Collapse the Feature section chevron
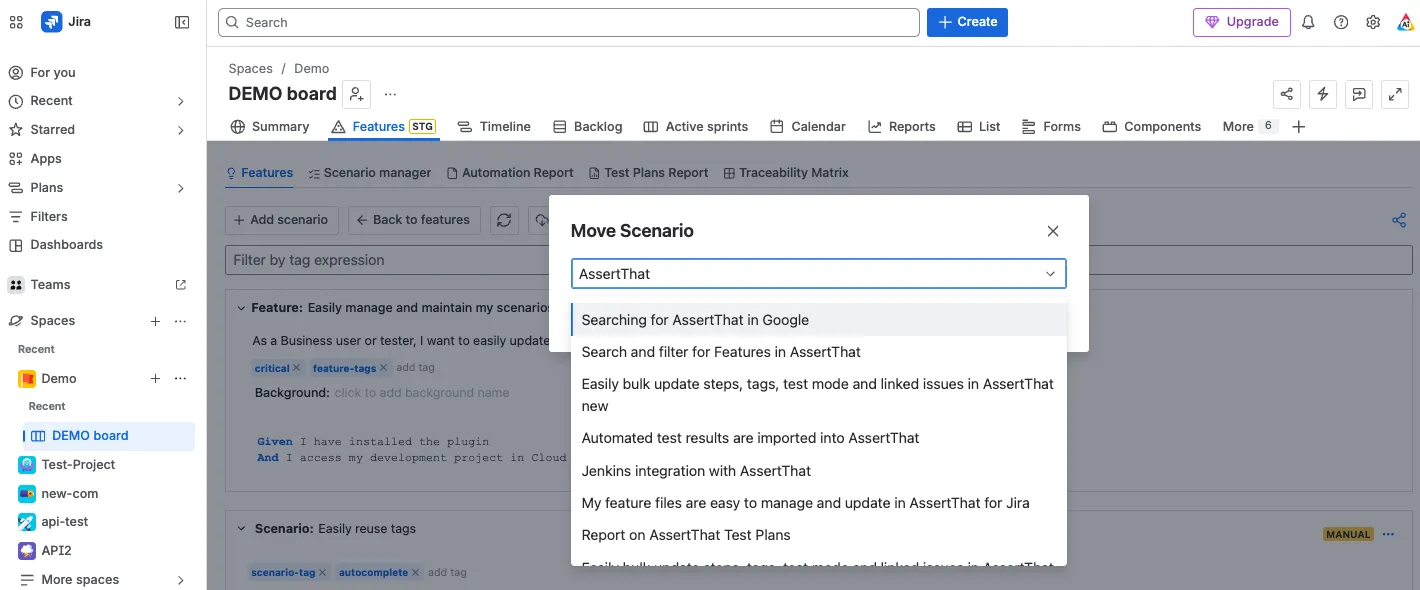This screenshot has width=1420, height=590. 241,308
